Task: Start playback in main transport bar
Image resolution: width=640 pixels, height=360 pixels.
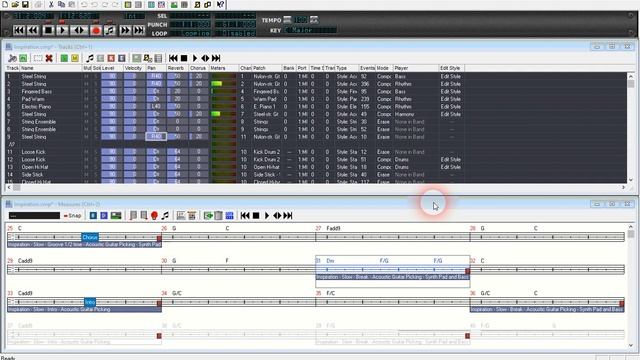Action: [x=62, y=30]
